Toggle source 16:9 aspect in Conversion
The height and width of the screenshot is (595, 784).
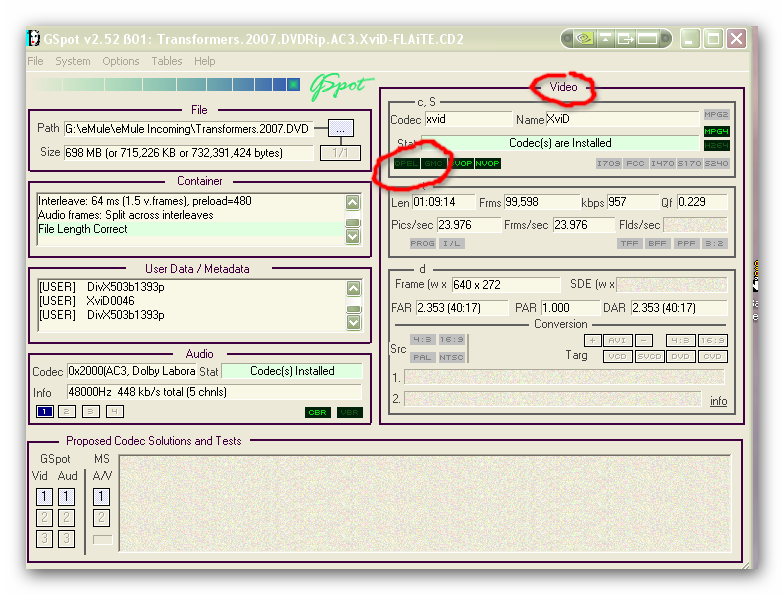[x=452, y=340]
